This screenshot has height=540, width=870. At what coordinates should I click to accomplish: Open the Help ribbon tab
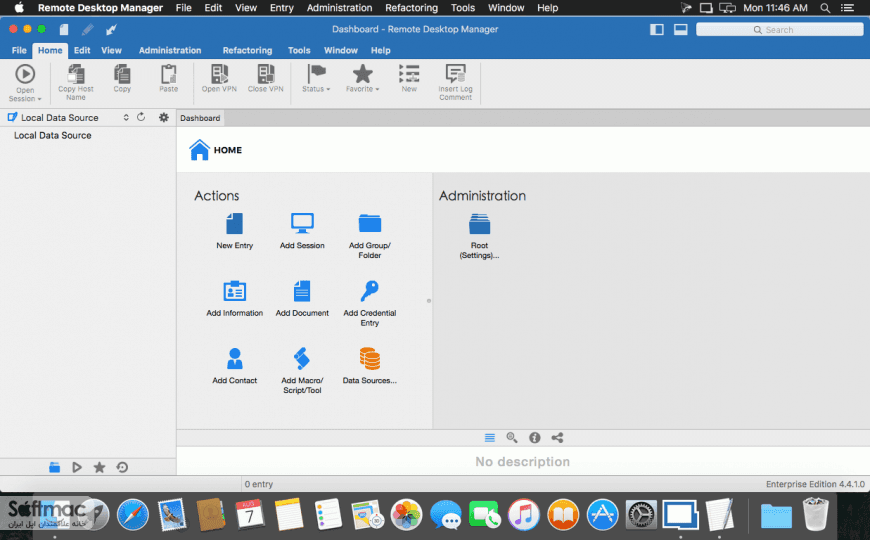pyautogui.click(x=381, y=51)
